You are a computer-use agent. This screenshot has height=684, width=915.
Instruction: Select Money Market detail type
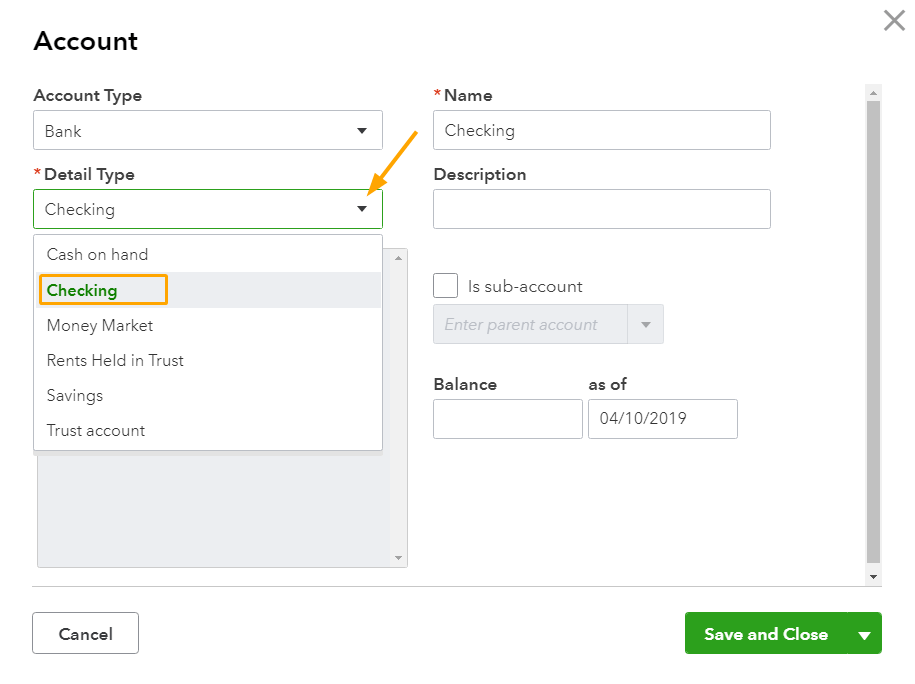(x=100, y=326)
